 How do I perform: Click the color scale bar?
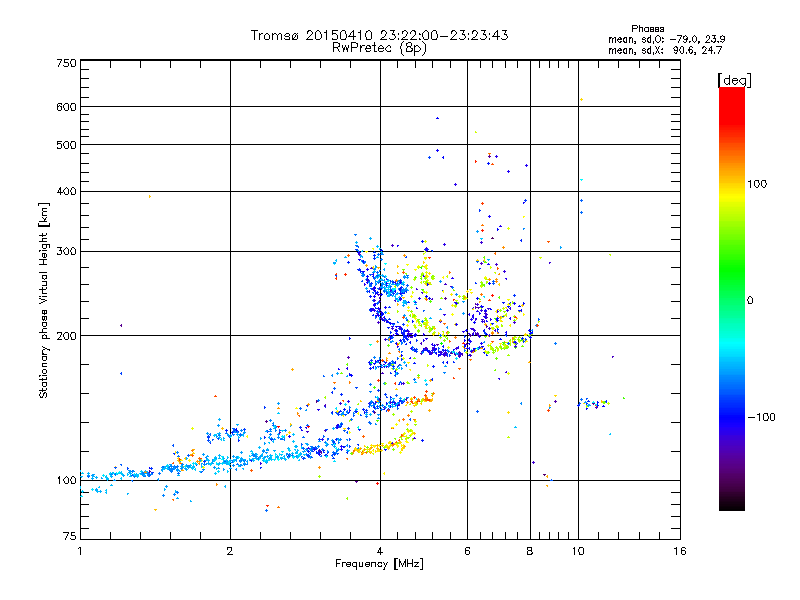pyautogui.click(x=732, y=298)
